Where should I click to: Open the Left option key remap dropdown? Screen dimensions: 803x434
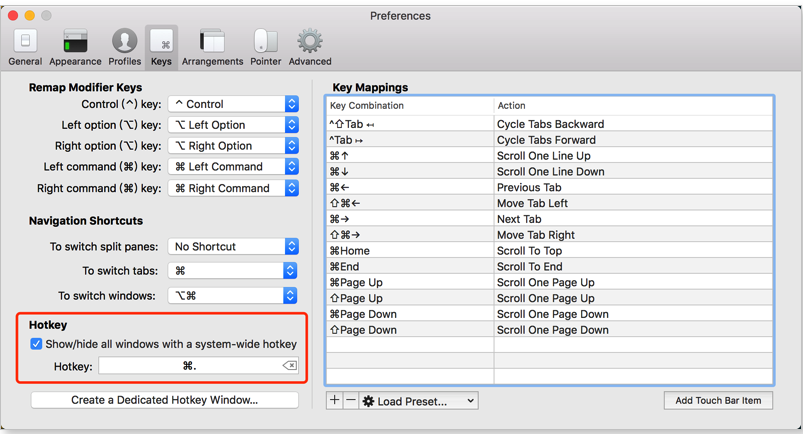pyautogui.click(x=234, y=125)
